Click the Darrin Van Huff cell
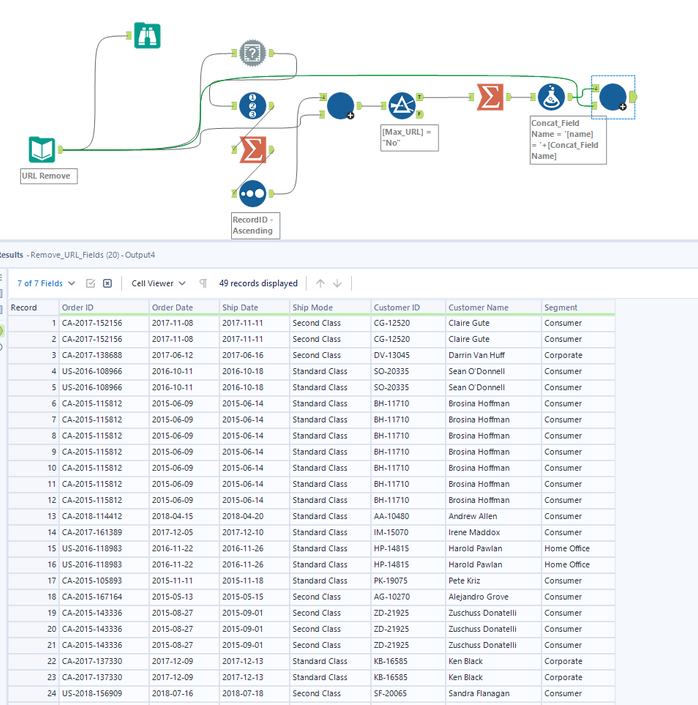Viewport: 698px width, 705px height. pyautogui.click(x=493, y=355)
